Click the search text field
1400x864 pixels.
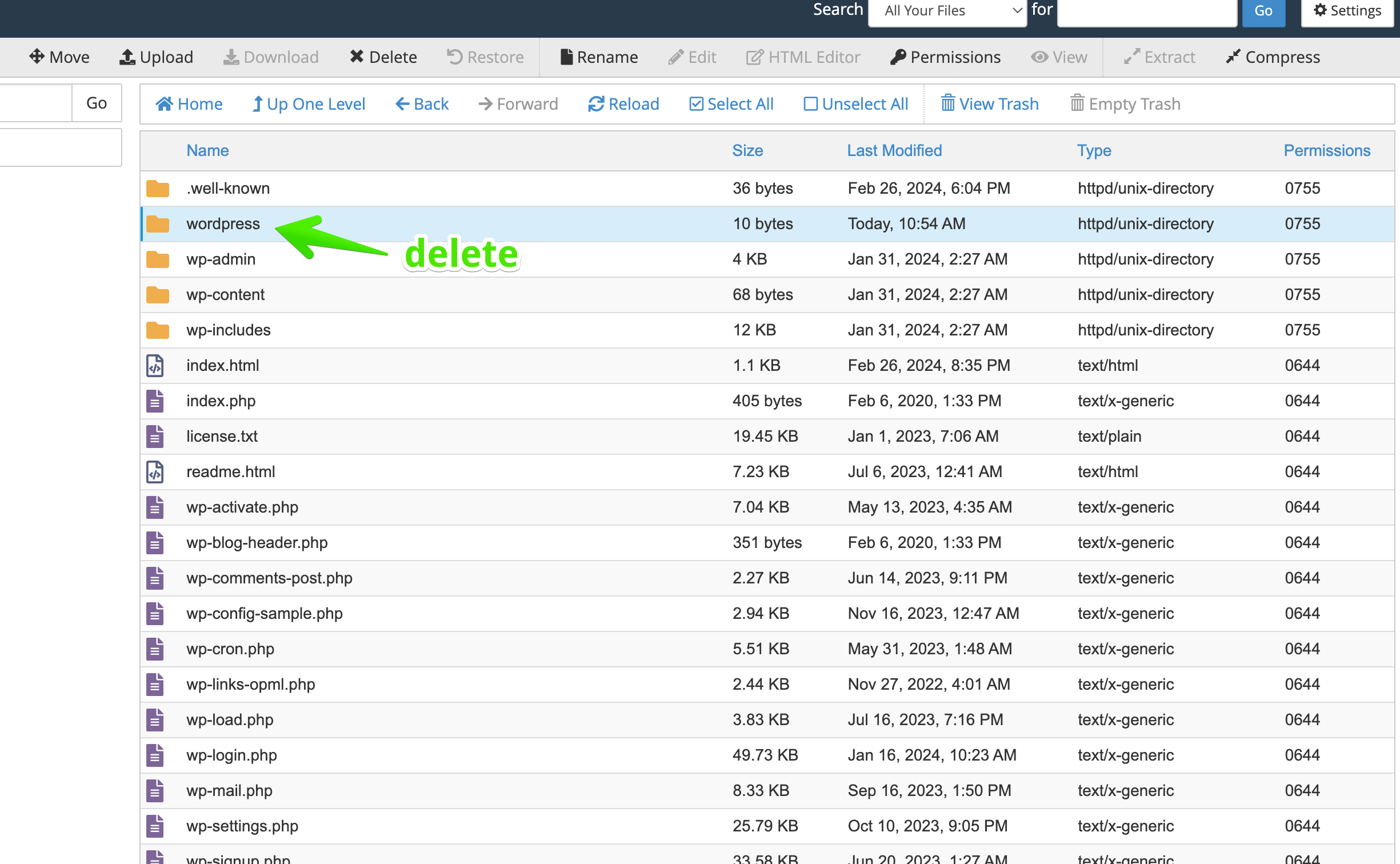[x=1146, y=11]
